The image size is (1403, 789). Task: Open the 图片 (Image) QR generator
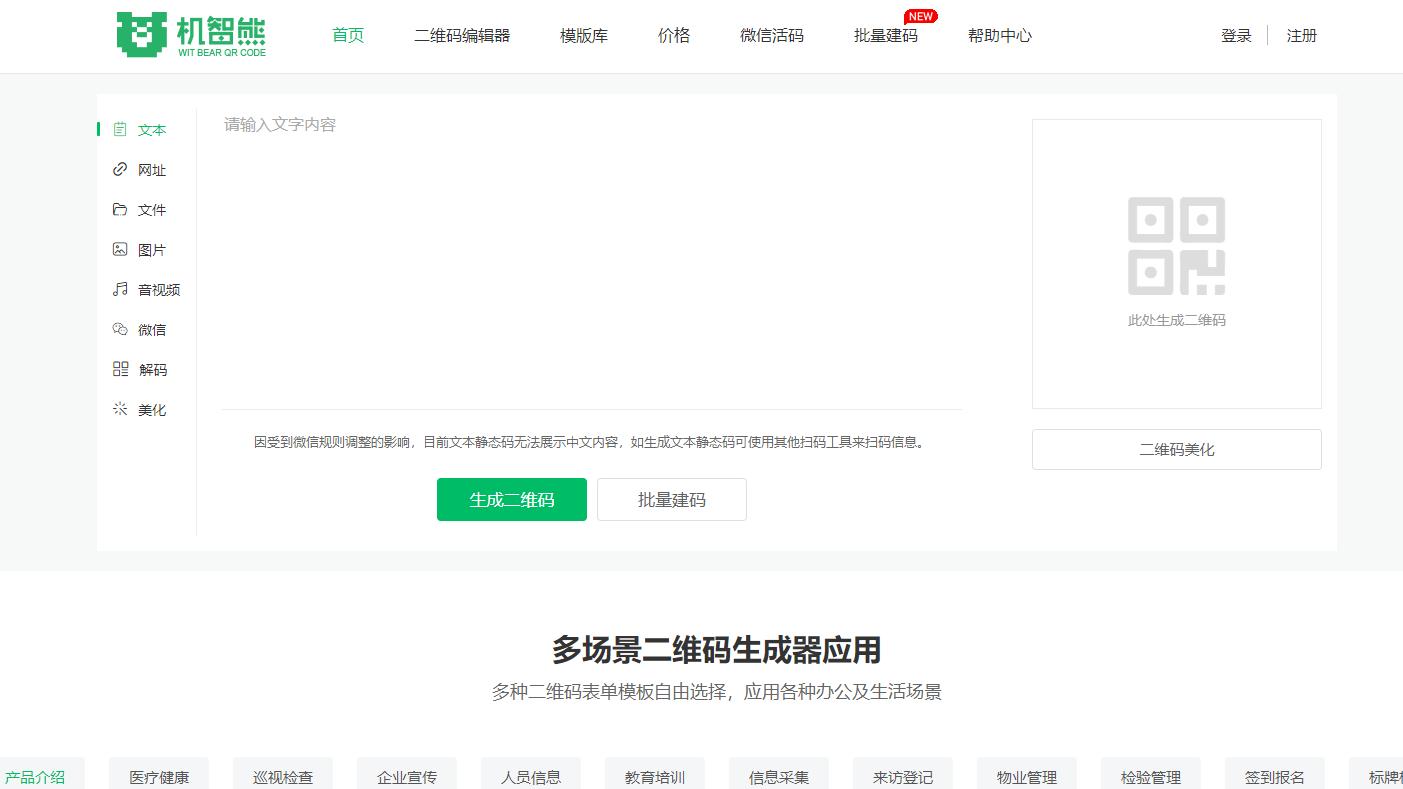pyautogui.click(x=119, y=249)
